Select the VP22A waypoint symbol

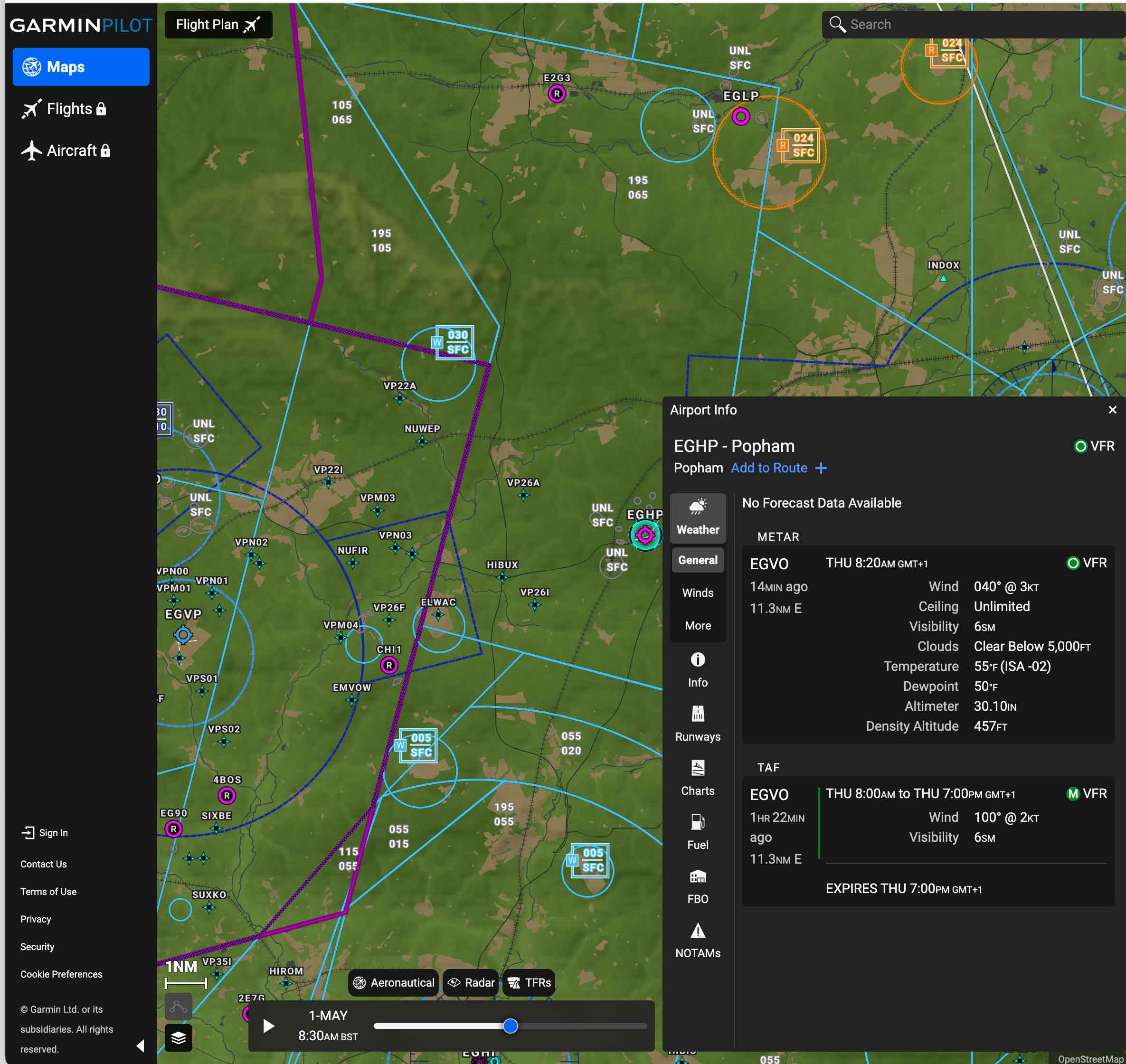click(x=400, y=398)
